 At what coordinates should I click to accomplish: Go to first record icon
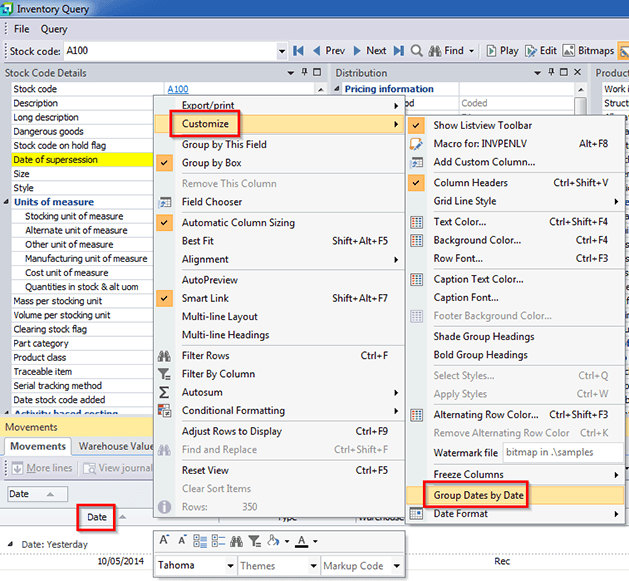[298, 51]
